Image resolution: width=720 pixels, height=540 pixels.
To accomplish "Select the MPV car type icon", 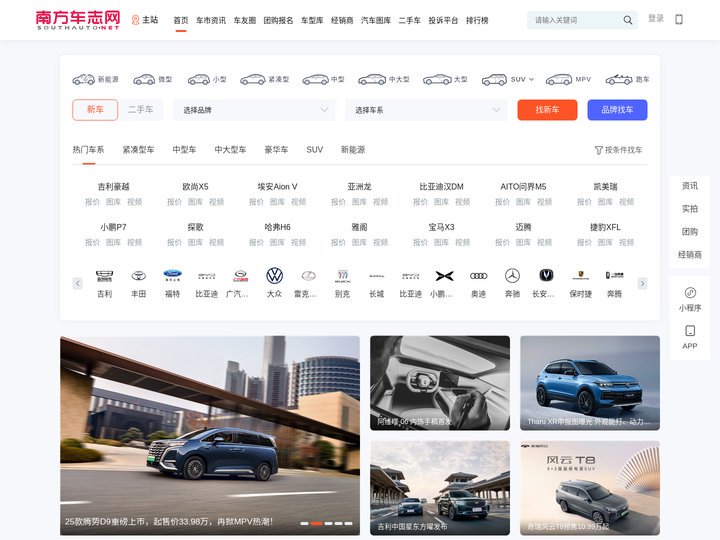I will click(558, 79).
